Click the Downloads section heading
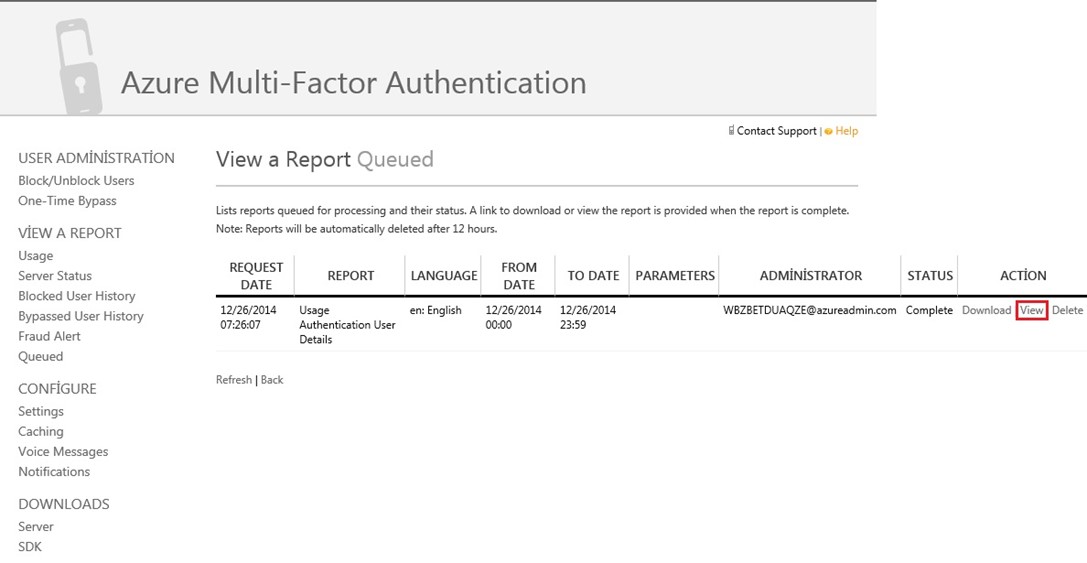 [x=64, y=504]
